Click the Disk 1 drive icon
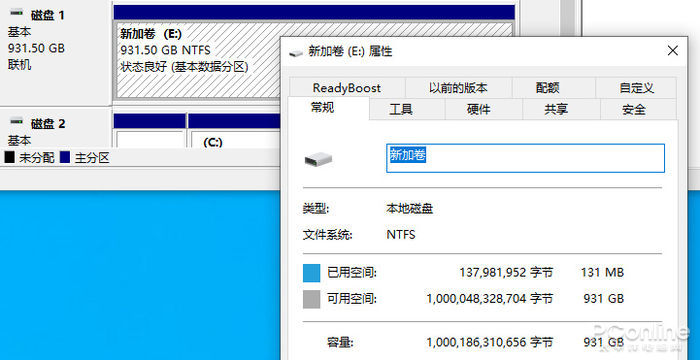 coord(17,14)
